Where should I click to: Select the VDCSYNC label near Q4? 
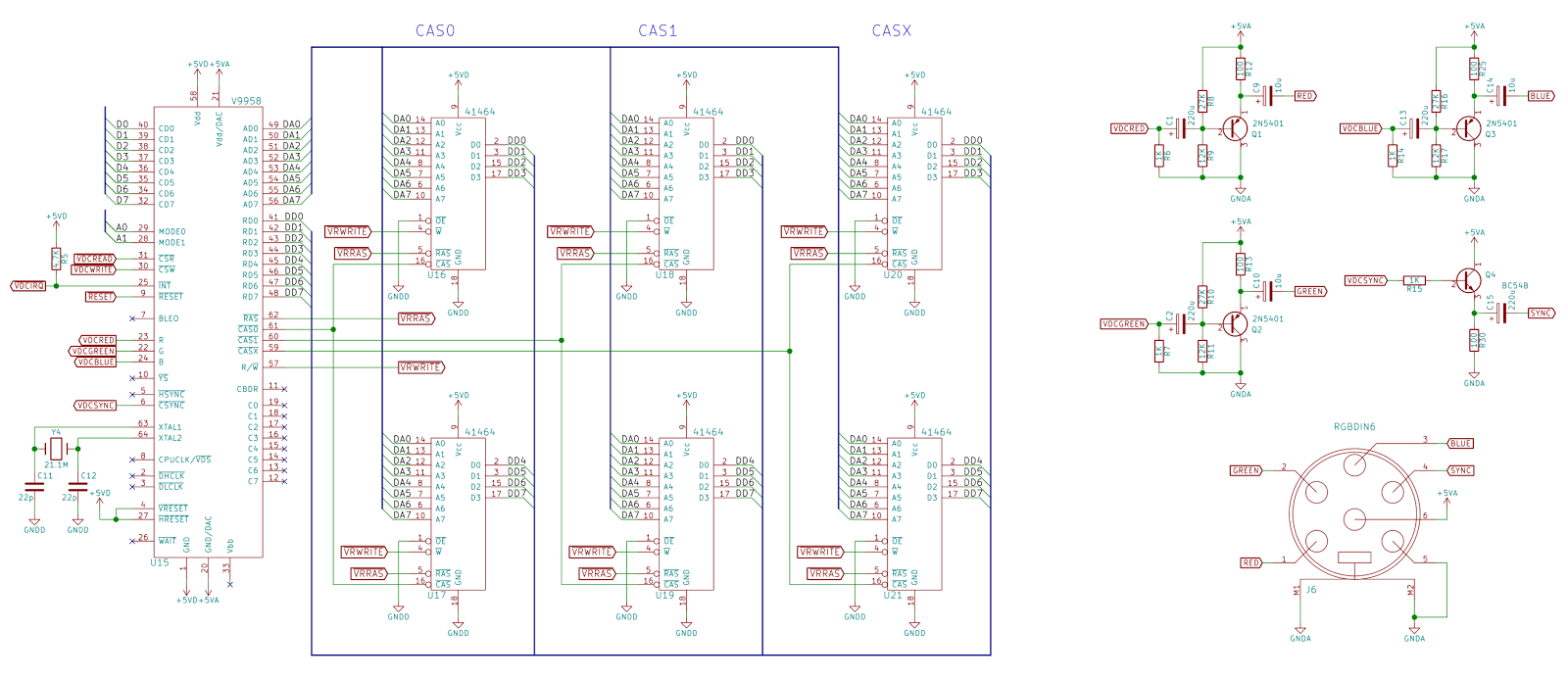point(1365,281)
